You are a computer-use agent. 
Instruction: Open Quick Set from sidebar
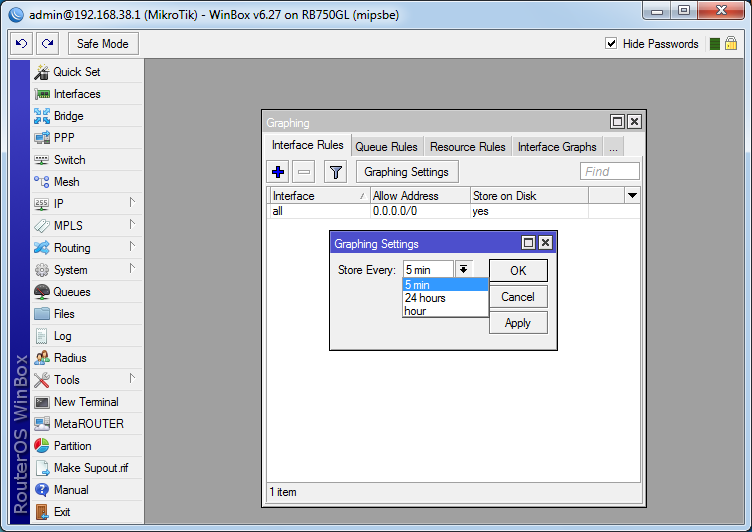[87, 72]
